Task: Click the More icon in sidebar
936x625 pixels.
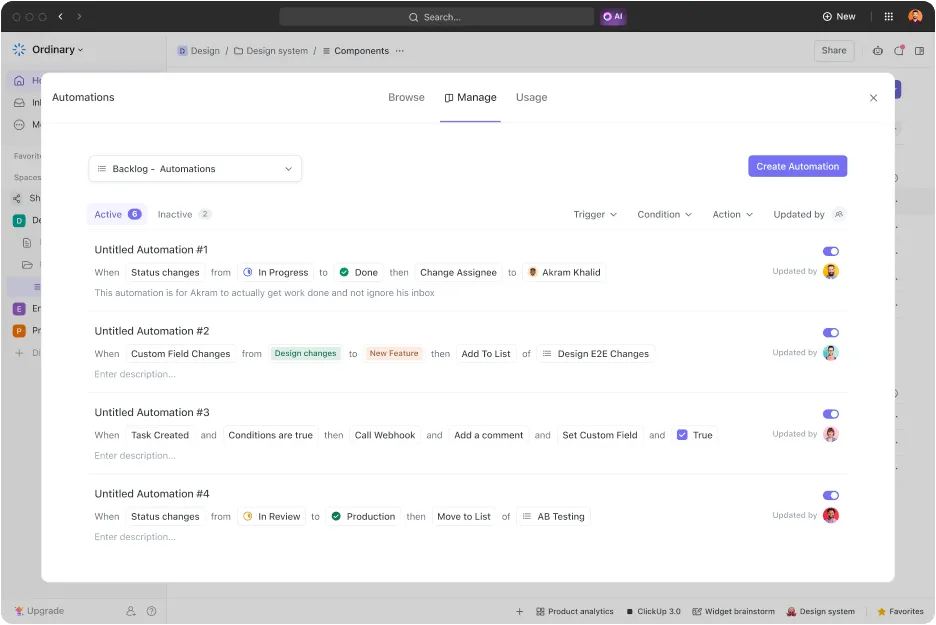Action: click(x=19, y=125)
